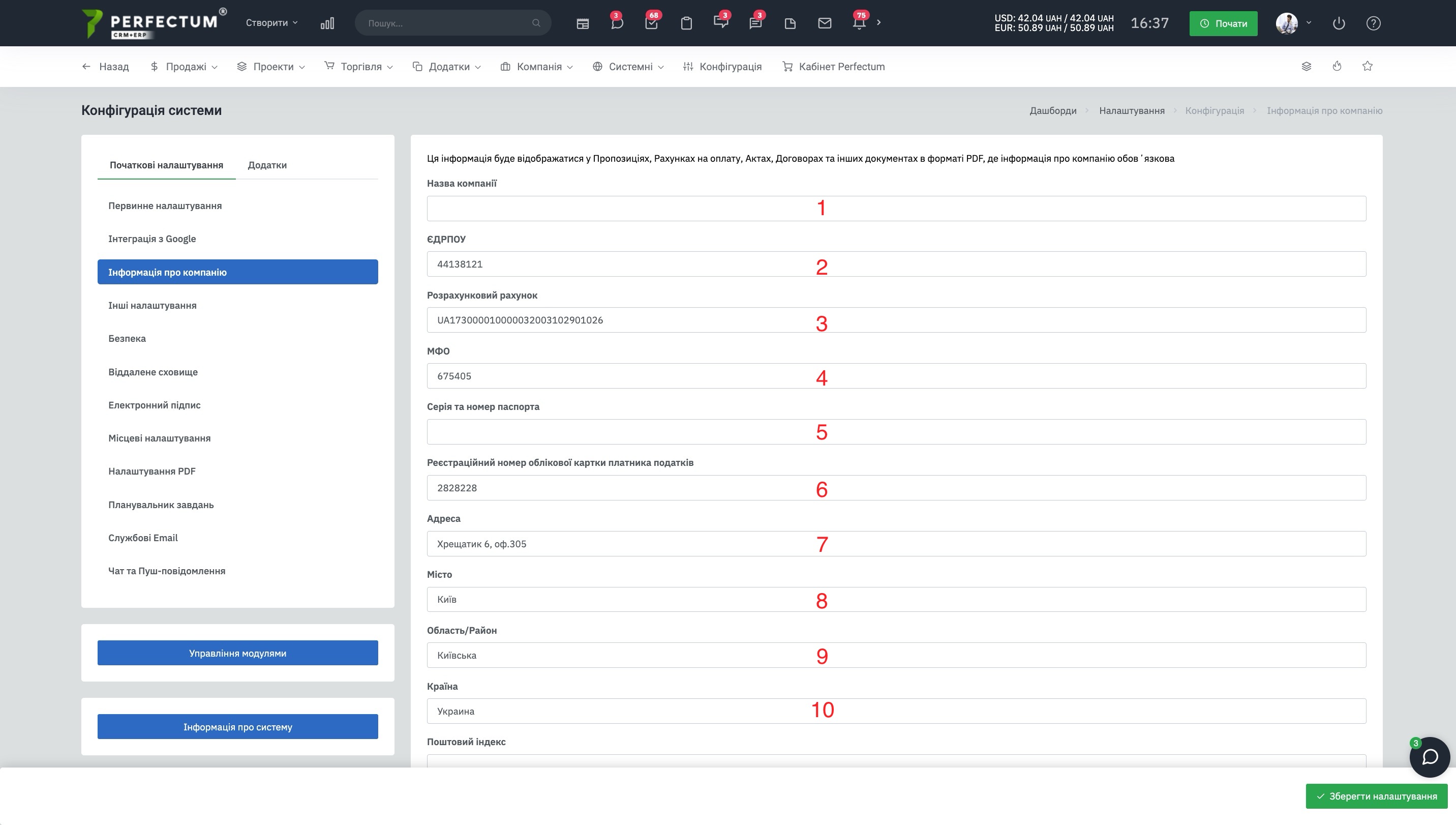Open the mail envelope icon

pos(825,23)
